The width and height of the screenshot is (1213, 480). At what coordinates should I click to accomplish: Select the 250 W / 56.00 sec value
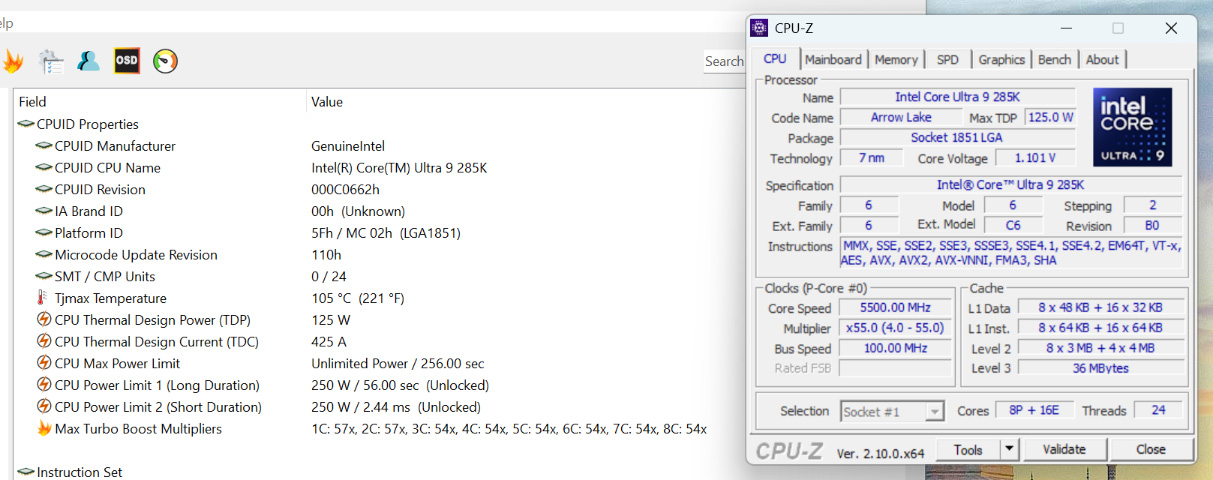[x=400, y=386]
